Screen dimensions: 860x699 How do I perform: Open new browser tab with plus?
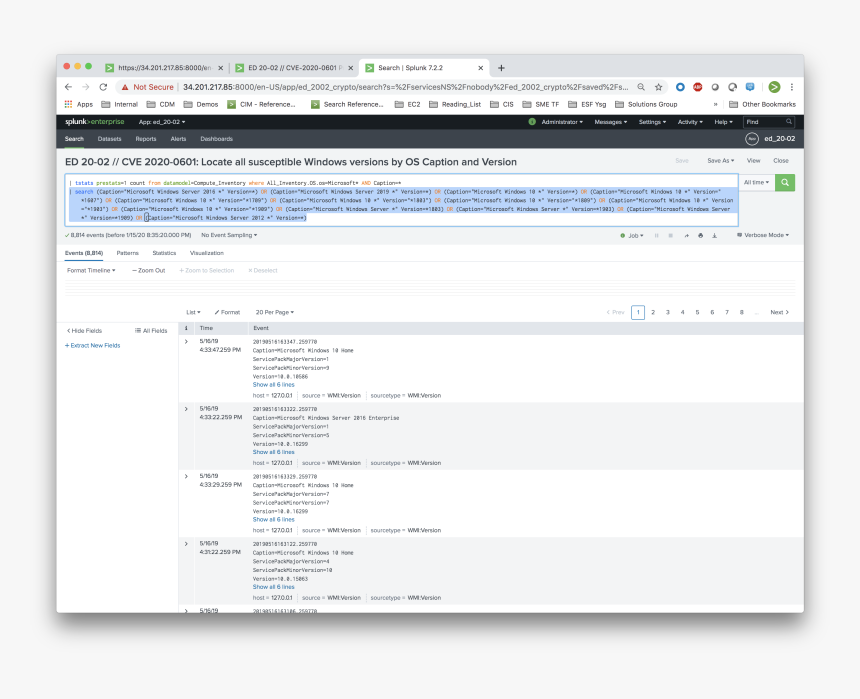tap(501, 68)
